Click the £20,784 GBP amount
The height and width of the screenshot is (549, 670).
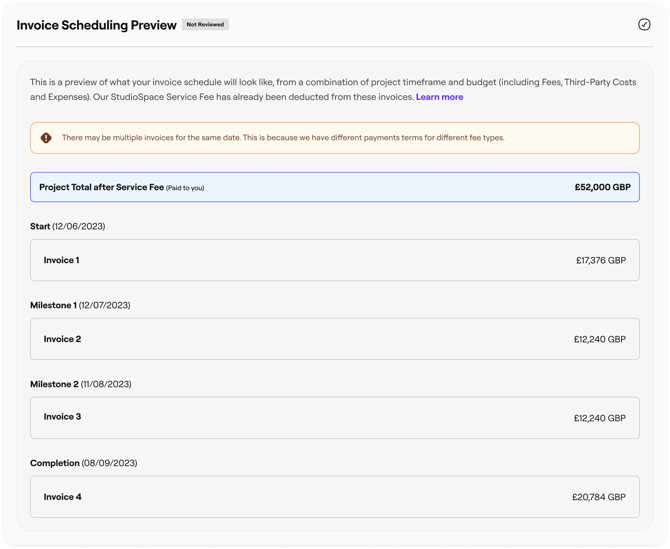(x=599, y=497)
